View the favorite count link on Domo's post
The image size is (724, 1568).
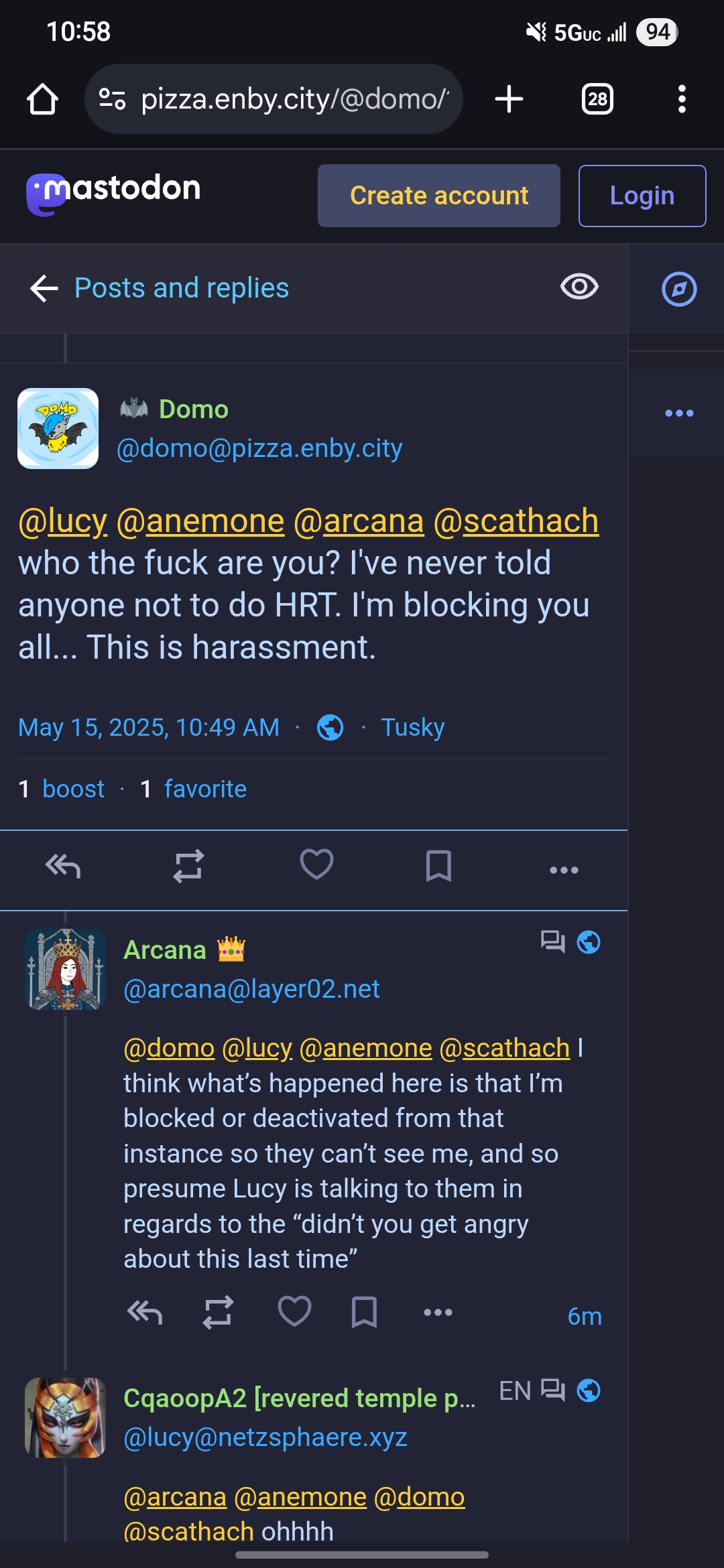click(x=204, y=789)
